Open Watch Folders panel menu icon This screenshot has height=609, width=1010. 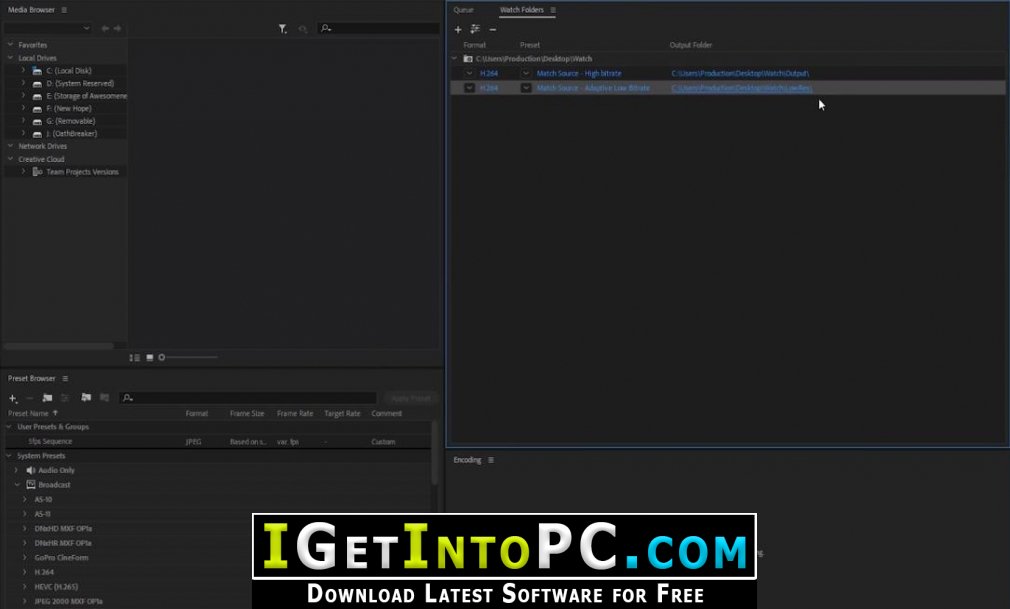[553, 10]
